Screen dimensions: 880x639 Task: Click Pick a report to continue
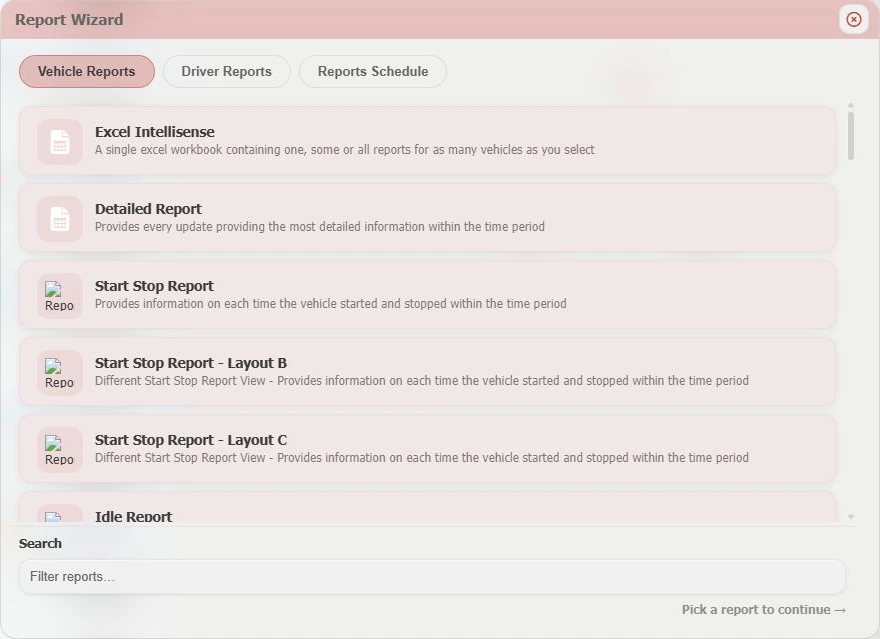click(764, 609)
